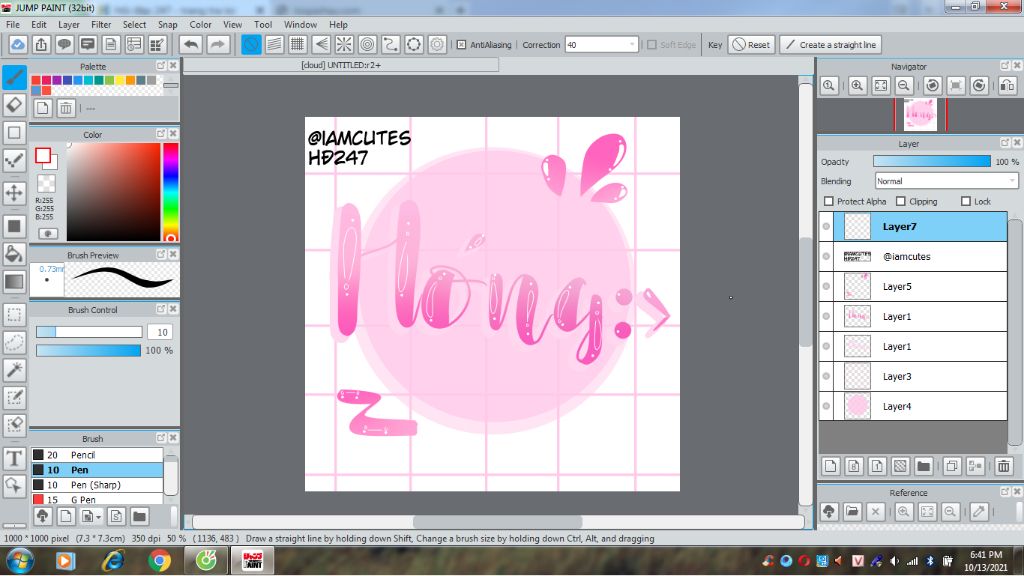Click the Reset button
1024x576 pixels.
[751, 44]
